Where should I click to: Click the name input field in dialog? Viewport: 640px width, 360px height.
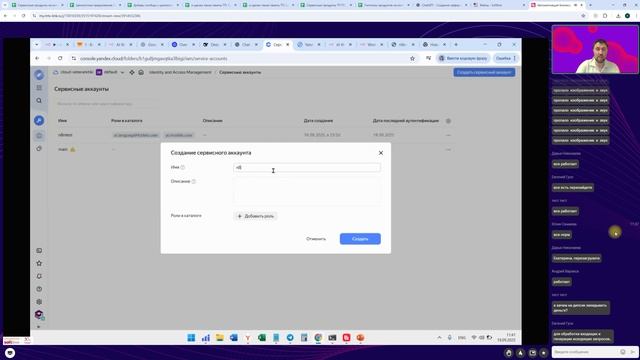tap(307, 167)
